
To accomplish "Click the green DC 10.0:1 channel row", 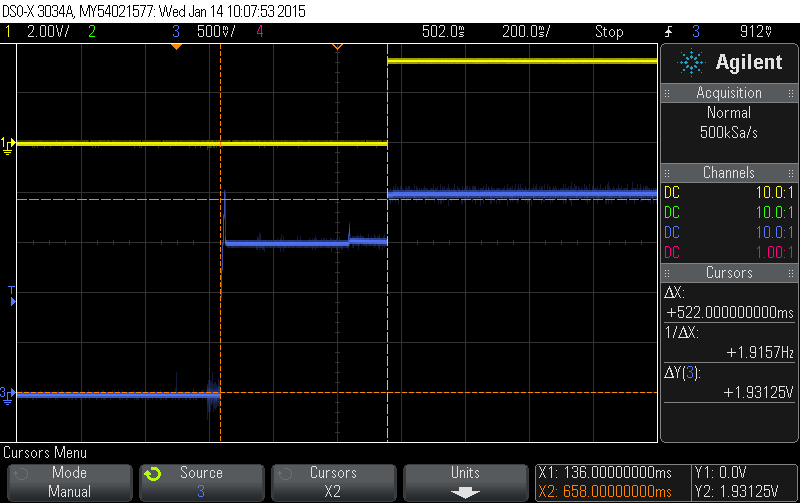I will (x=729, y=212).
